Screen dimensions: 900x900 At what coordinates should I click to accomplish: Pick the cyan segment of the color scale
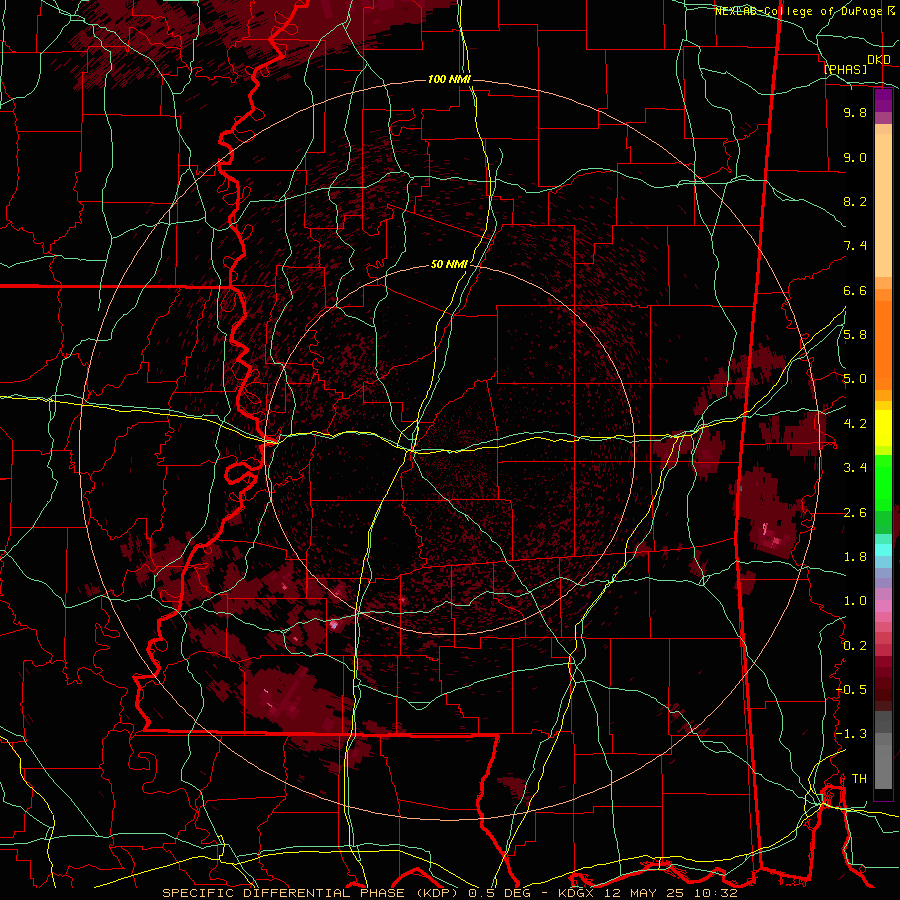(x=883, y=549)
